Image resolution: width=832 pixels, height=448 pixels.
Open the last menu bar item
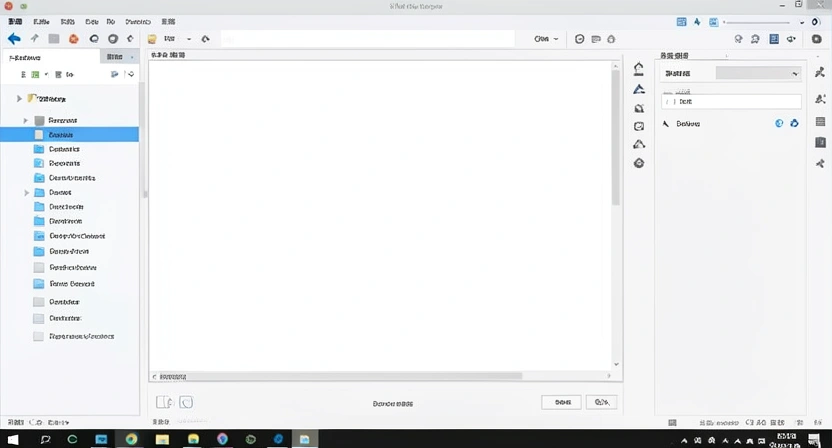pyautogui.click(x=168, y=22)
